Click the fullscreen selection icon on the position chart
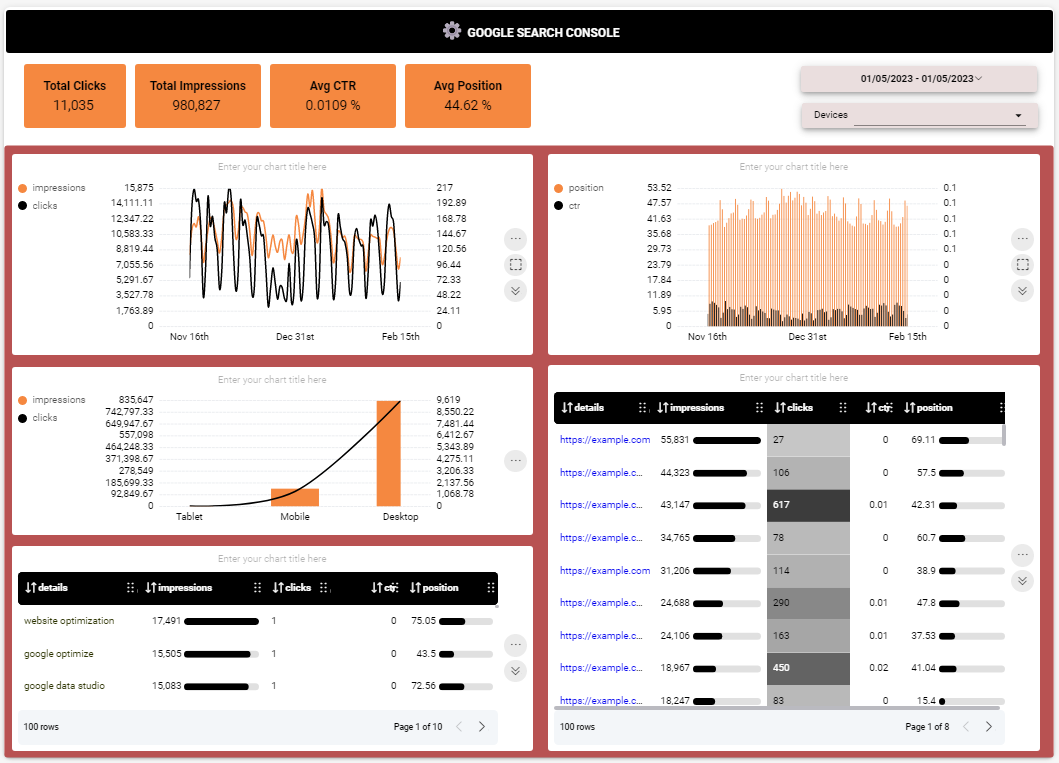Image resolution: width=1059 pixels, height=763 pixels. [x=1022, y=265]
